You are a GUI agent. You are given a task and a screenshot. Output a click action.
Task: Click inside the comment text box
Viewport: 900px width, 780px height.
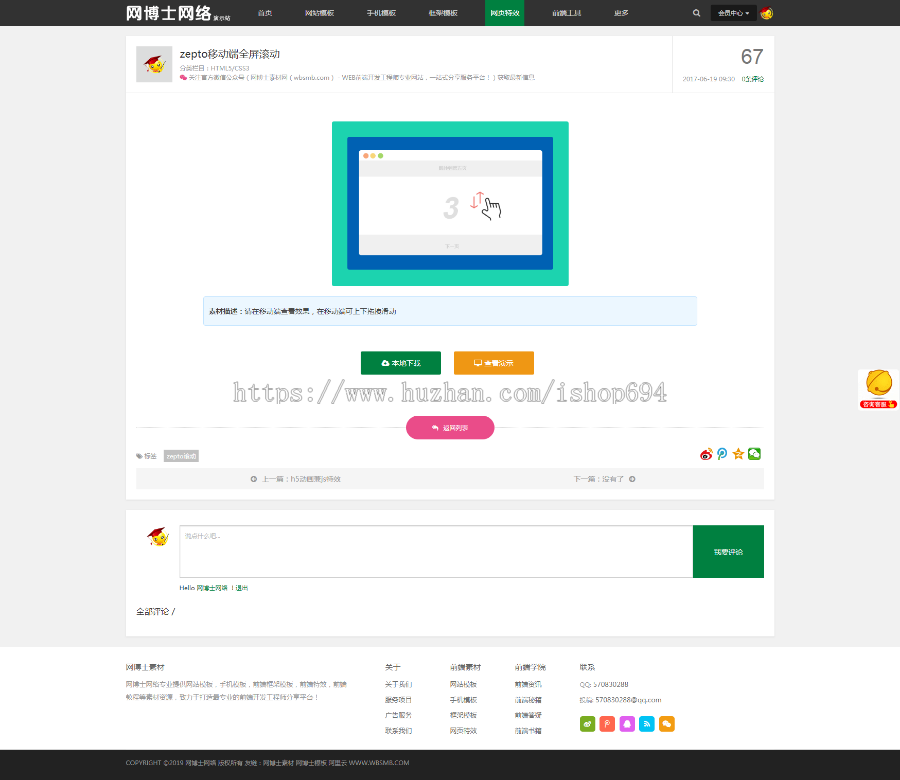pos(435,551)
